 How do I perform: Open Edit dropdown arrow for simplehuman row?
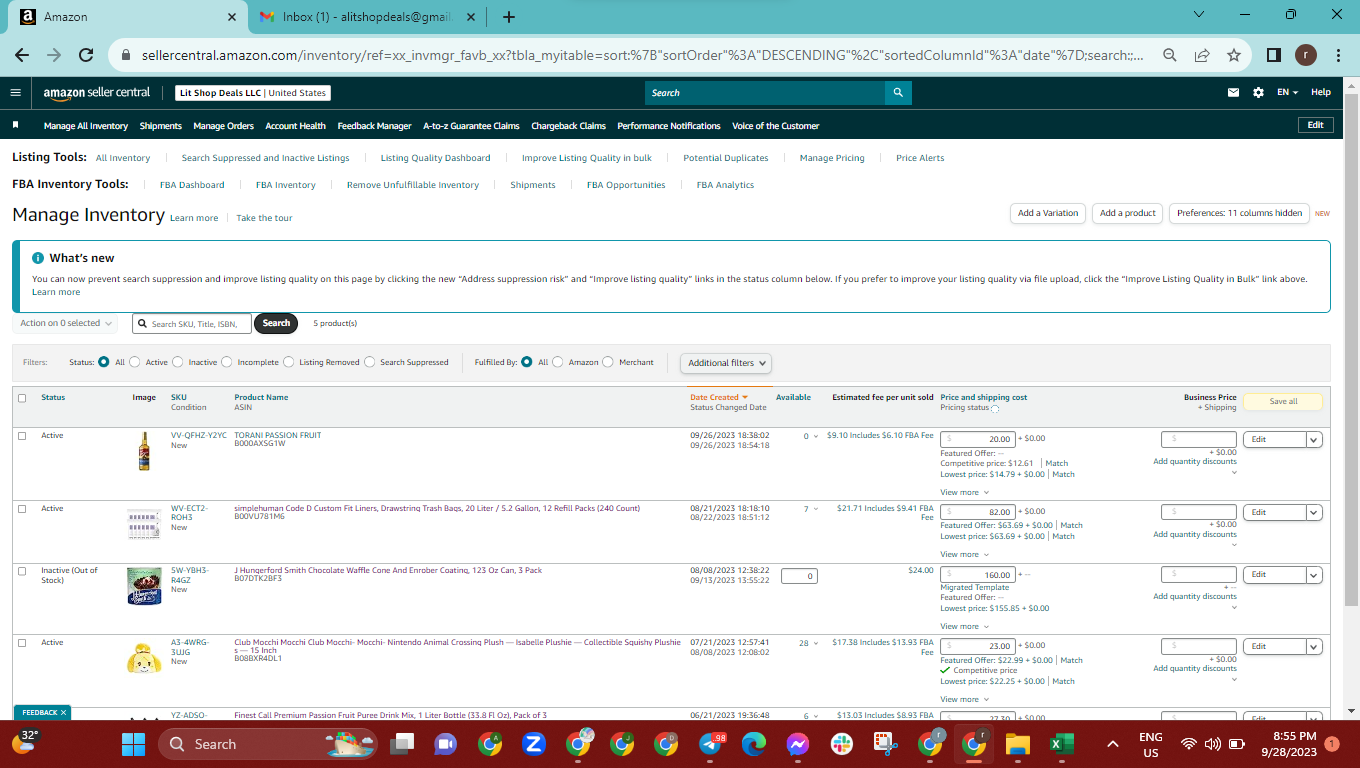pos(1314,512)
